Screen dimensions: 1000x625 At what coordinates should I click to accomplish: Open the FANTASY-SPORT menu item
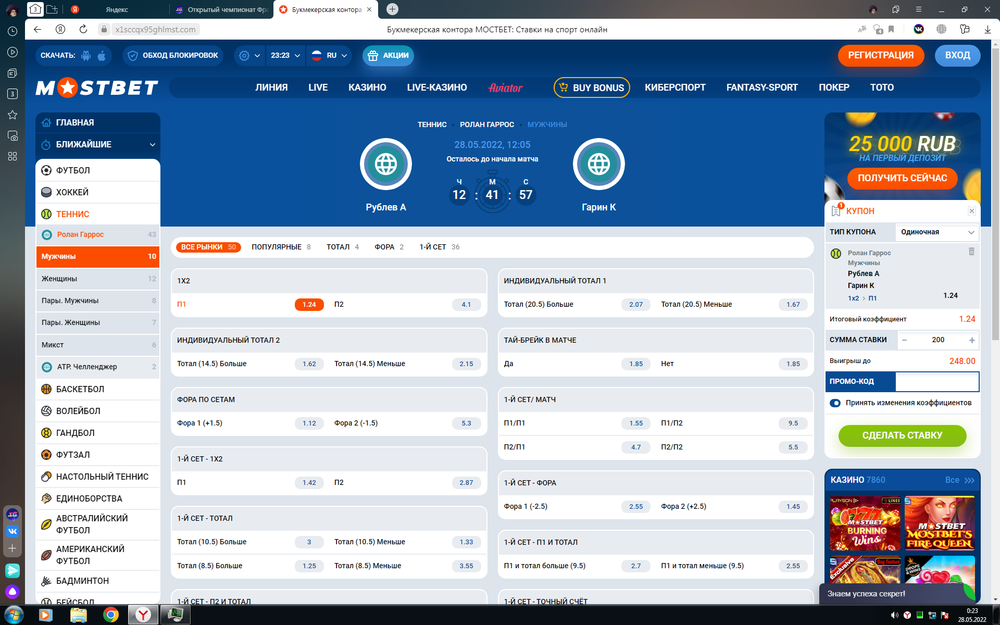point(761,87)
